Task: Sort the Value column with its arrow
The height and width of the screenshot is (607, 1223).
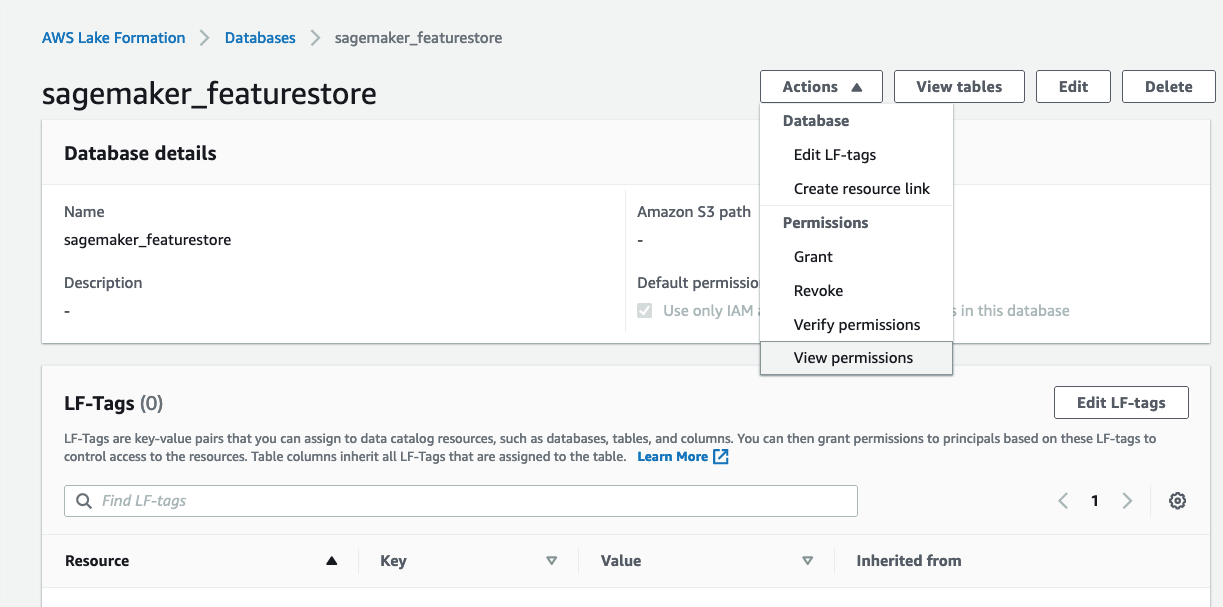Action: (807, 561)
